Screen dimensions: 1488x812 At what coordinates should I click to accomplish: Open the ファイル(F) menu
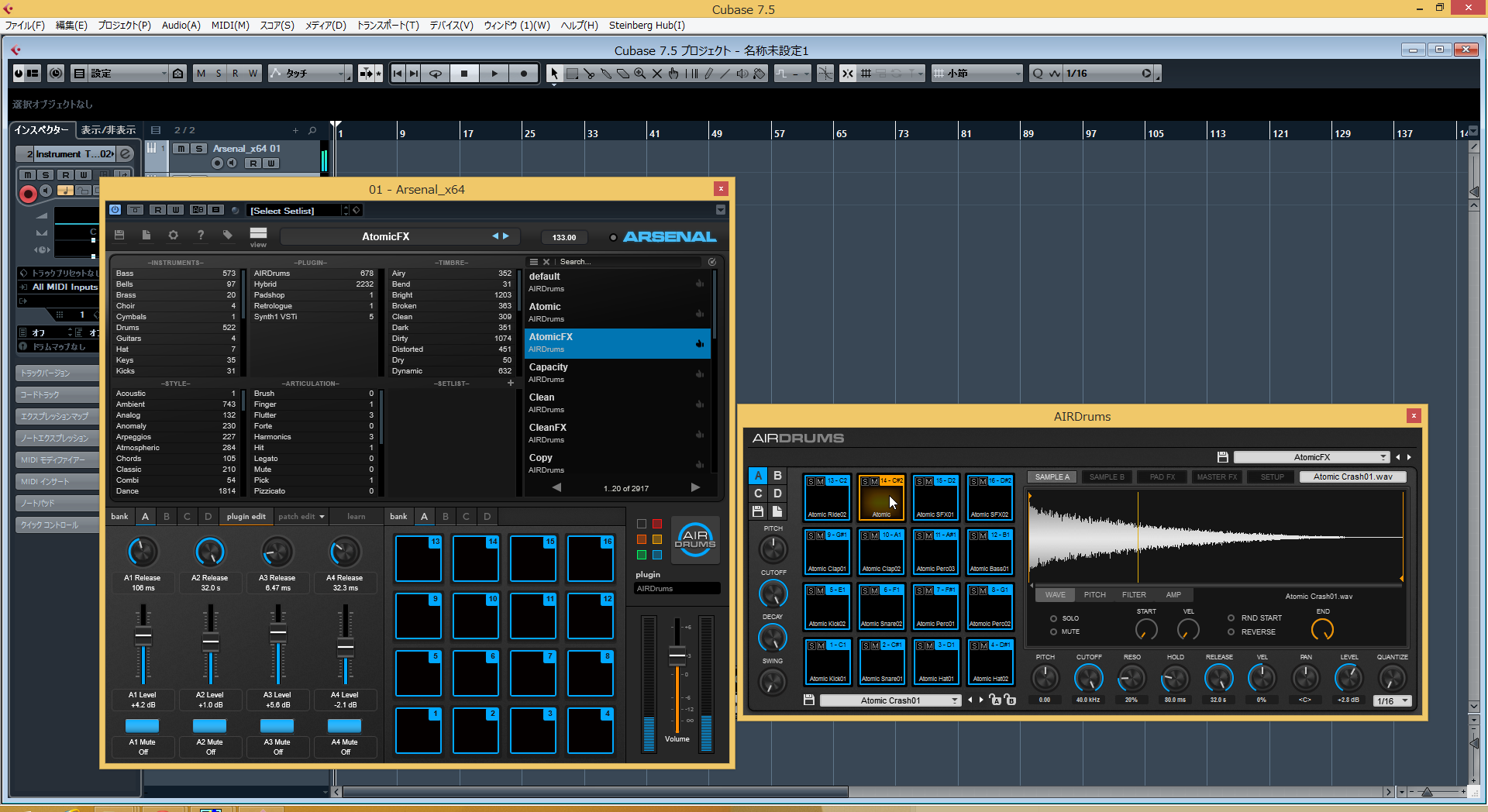[25, 25]
